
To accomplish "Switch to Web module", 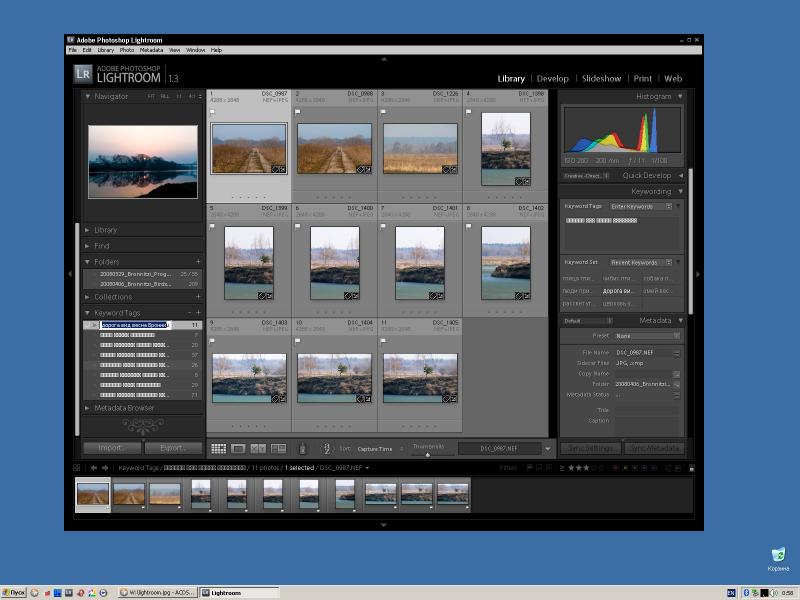I will pyautogui.click(x=673, y=79).
